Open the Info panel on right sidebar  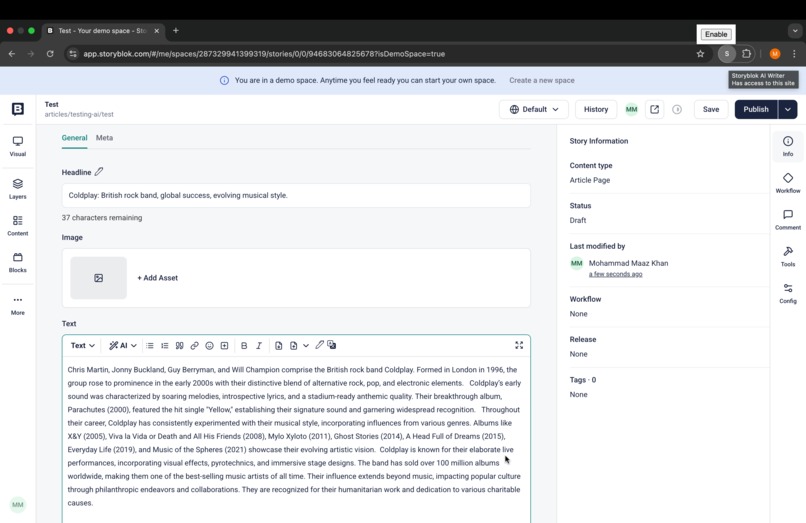pyautogui.click(x=788, y=146)
